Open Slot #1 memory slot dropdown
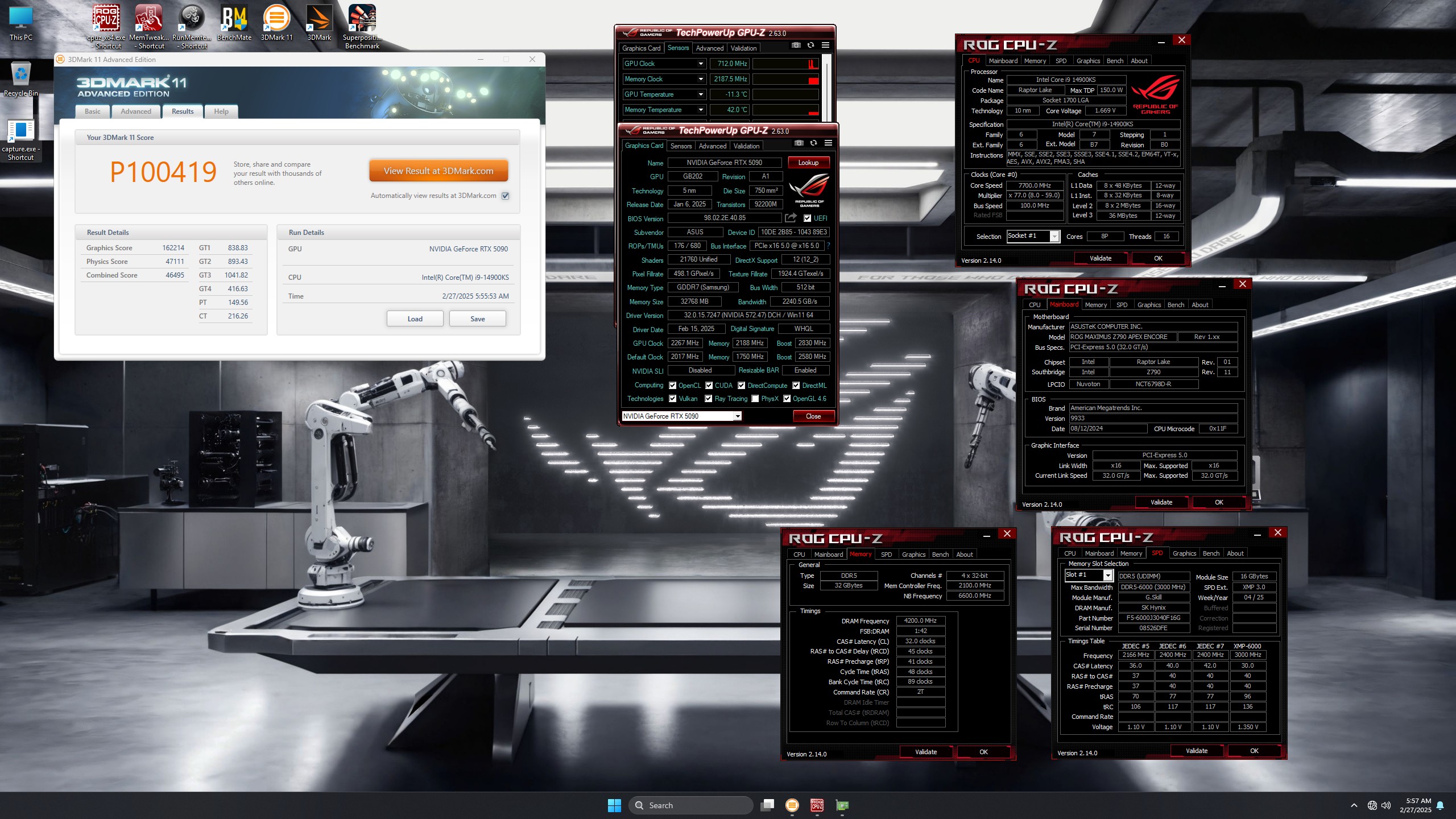The width and height of the screenshot is (1456, 819). point(1088,575)
